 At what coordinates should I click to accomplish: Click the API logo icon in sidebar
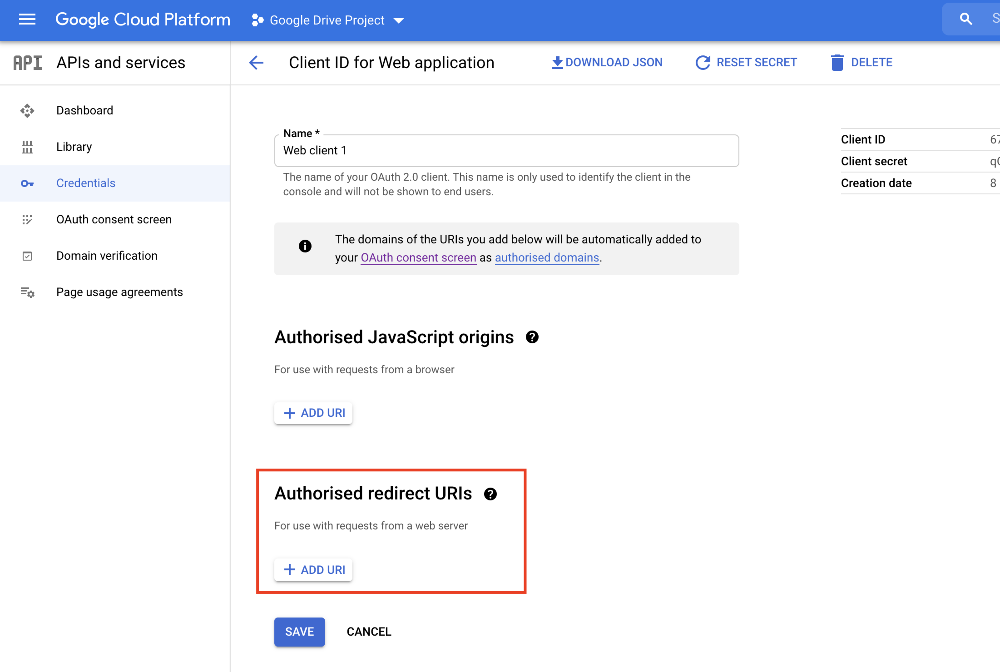pyautogui.click(x=28, y=62)
